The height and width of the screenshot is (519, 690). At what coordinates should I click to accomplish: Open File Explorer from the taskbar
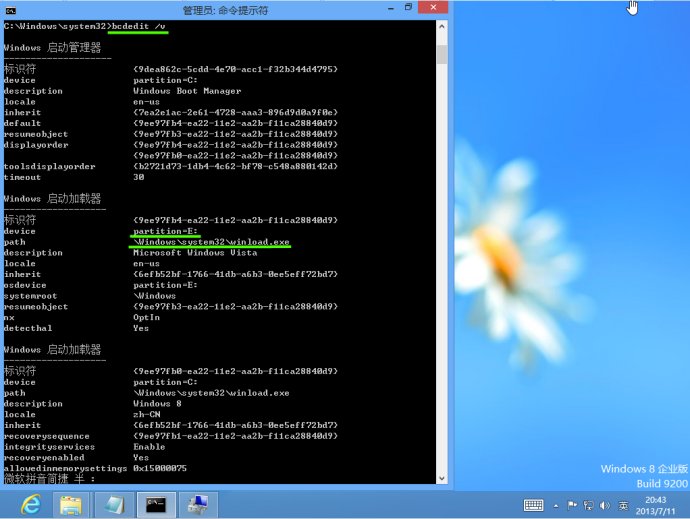pyautogui.click(x=70, y=504)
